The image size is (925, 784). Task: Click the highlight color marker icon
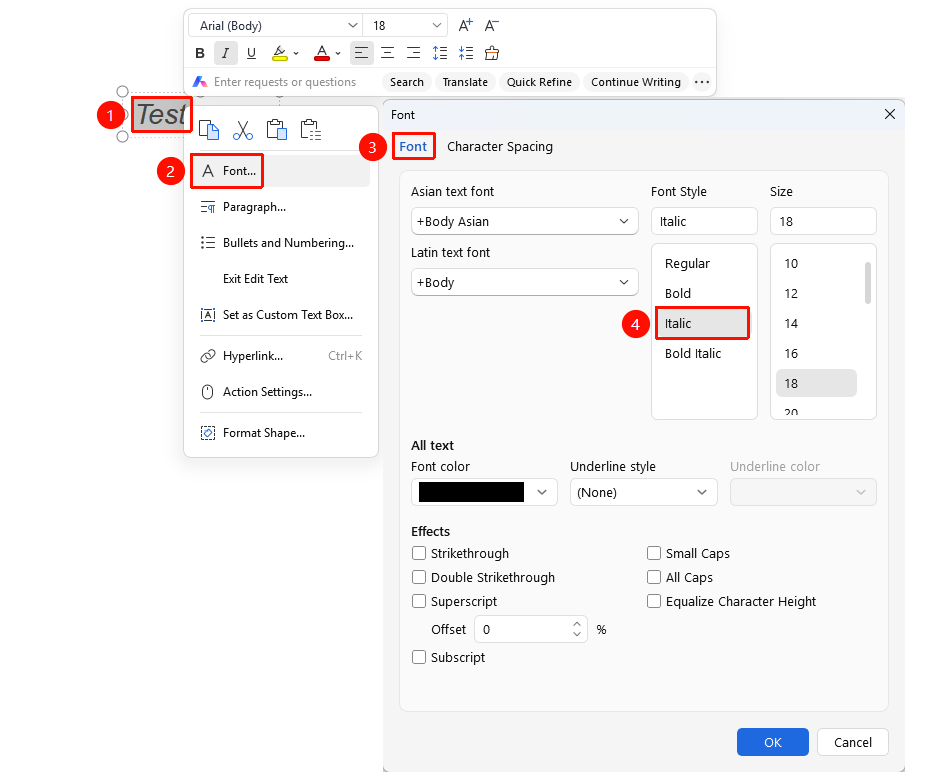click(x=280, y=53)
